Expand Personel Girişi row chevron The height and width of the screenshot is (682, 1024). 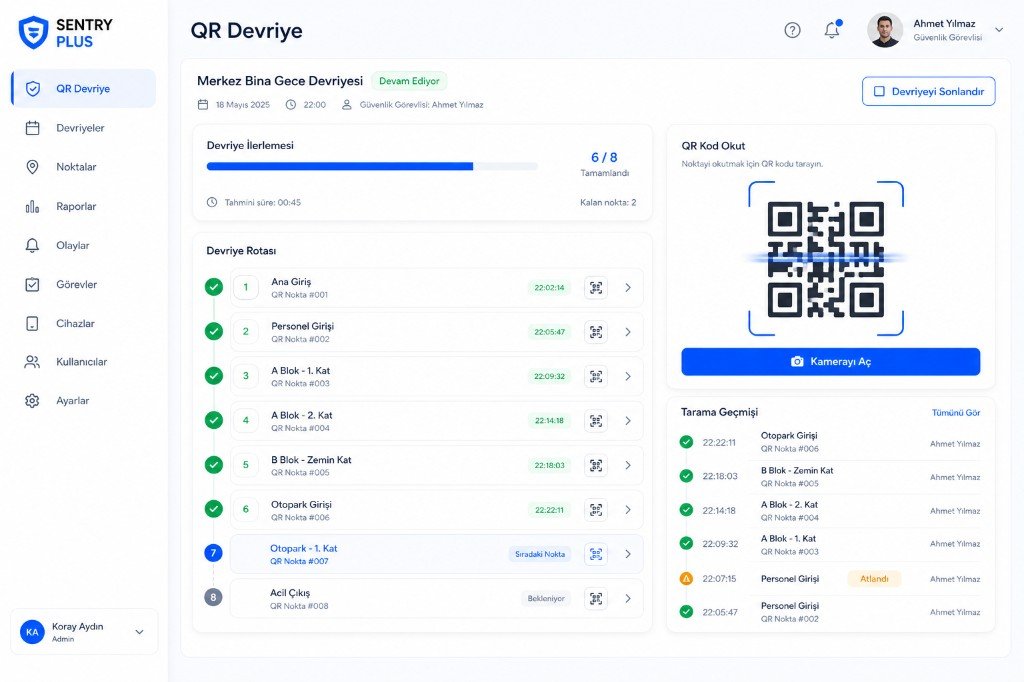(628, 332)
